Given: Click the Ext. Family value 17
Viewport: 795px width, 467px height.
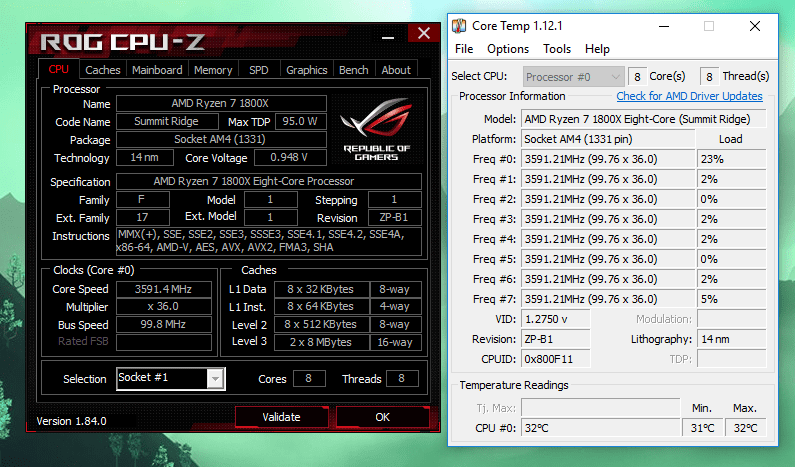Looking at the screenshot, I should point(143,218).
